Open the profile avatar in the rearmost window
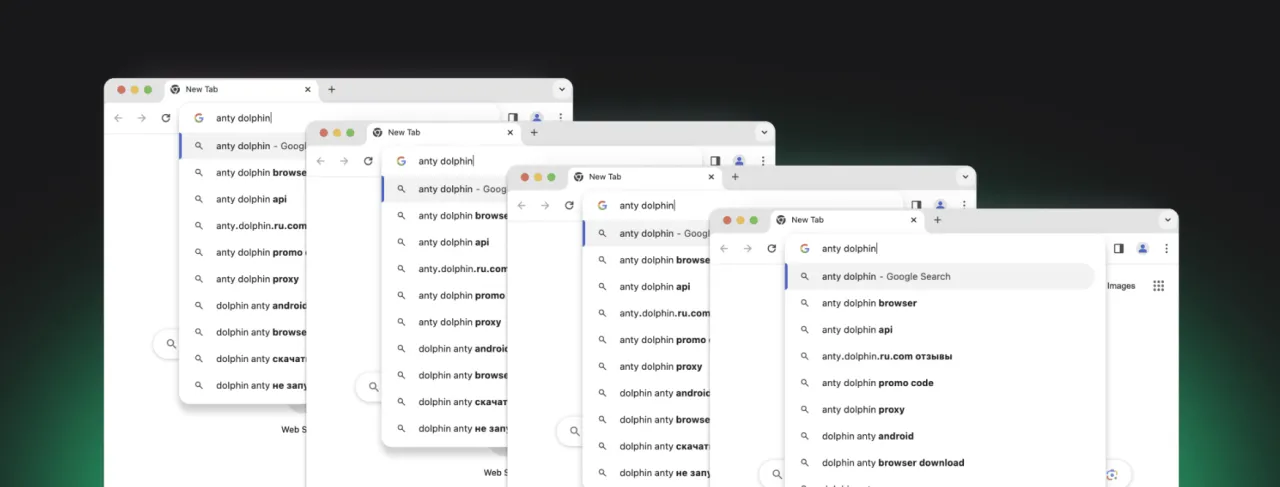1280x487 pixels. [x=537, y=118]
